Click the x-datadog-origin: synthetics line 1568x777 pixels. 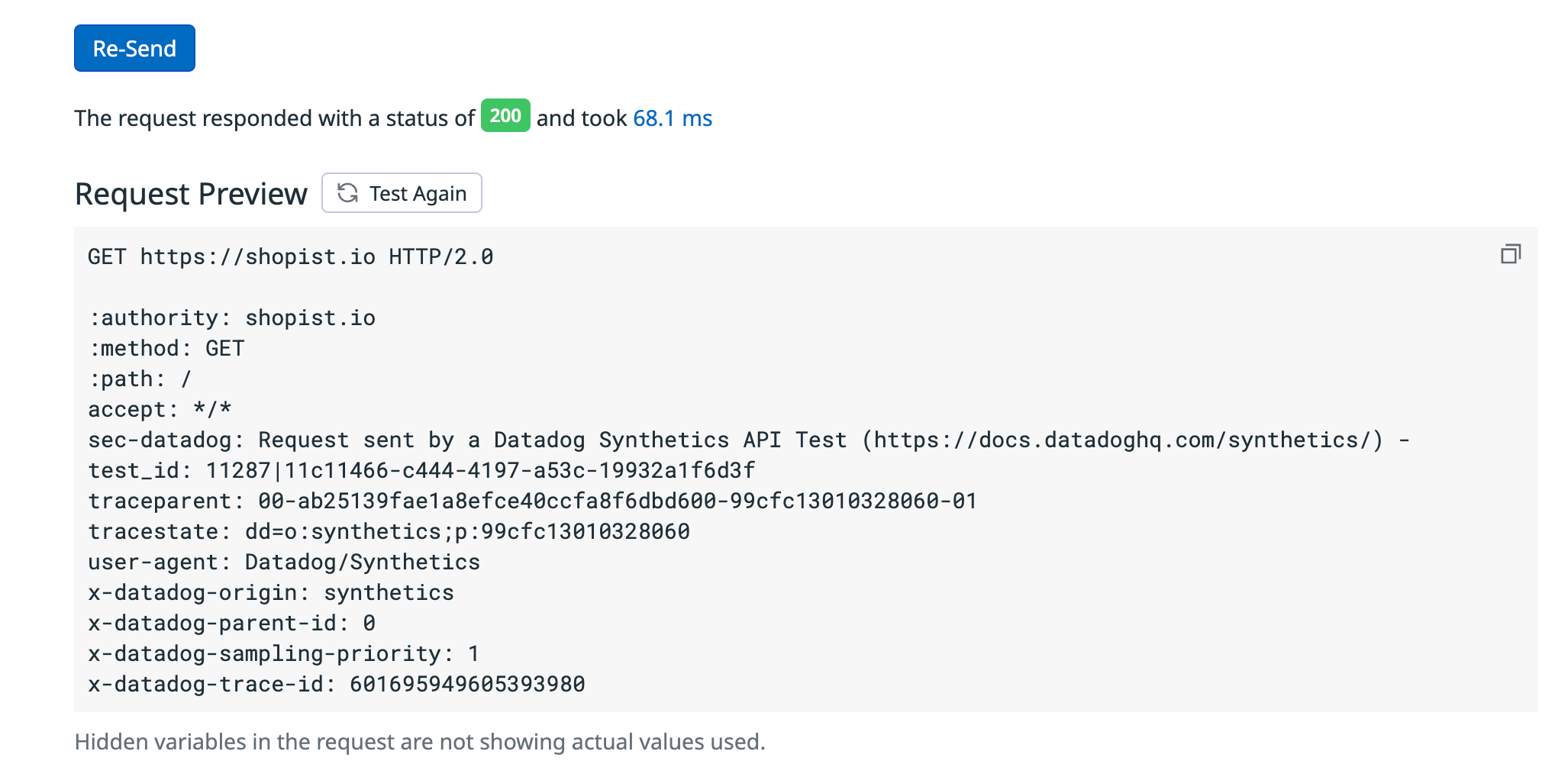[x=271, y=592]
